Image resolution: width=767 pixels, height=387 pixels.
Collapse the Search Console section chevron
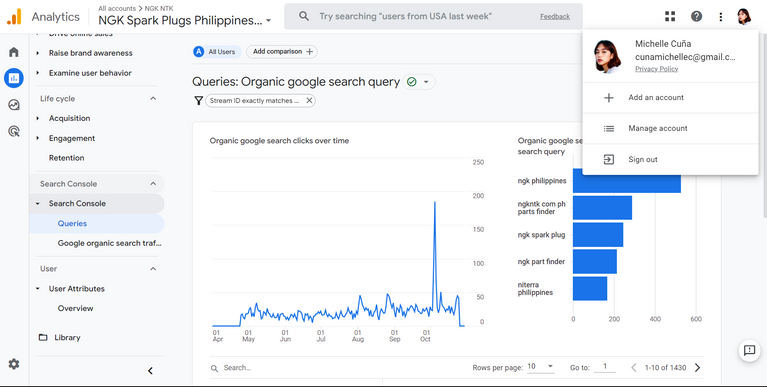153,183
